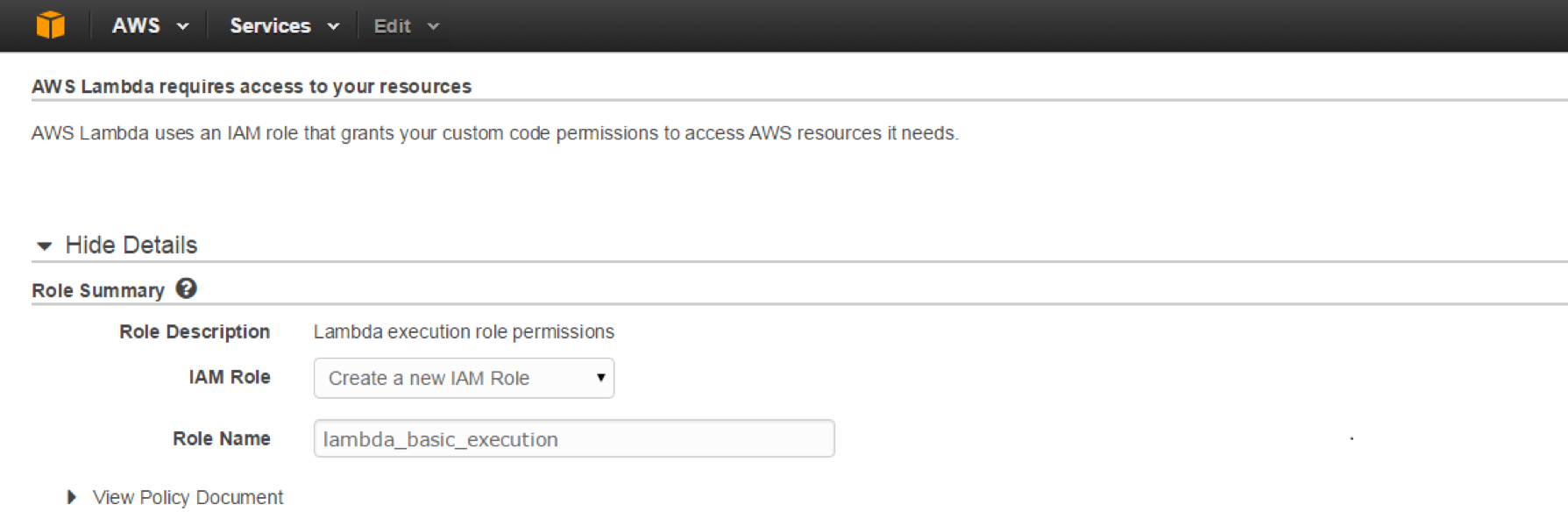Click the orange AWS cube logo
1568x526 pixels.
[x=50, y=25]
